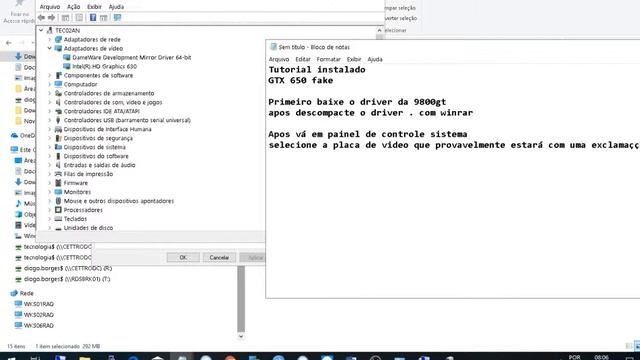Viewport: 640px width, 360px height.
Task: Open Ajuda menu in Device Manager
Action: 116,7
